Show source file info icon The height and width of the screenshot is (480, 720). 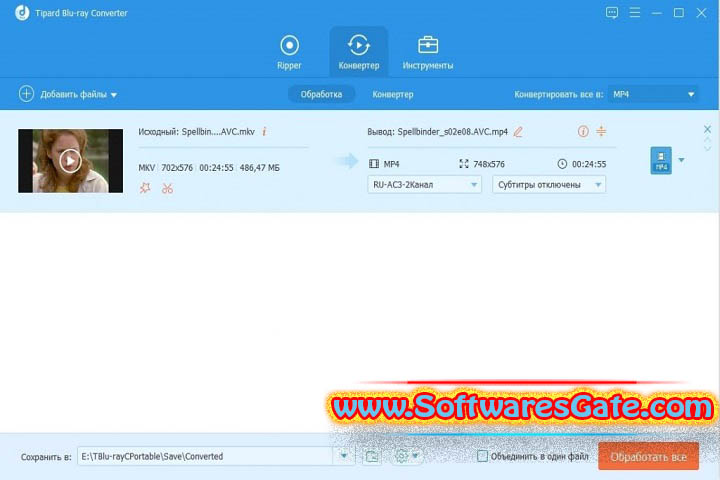[x=264, y=132]
